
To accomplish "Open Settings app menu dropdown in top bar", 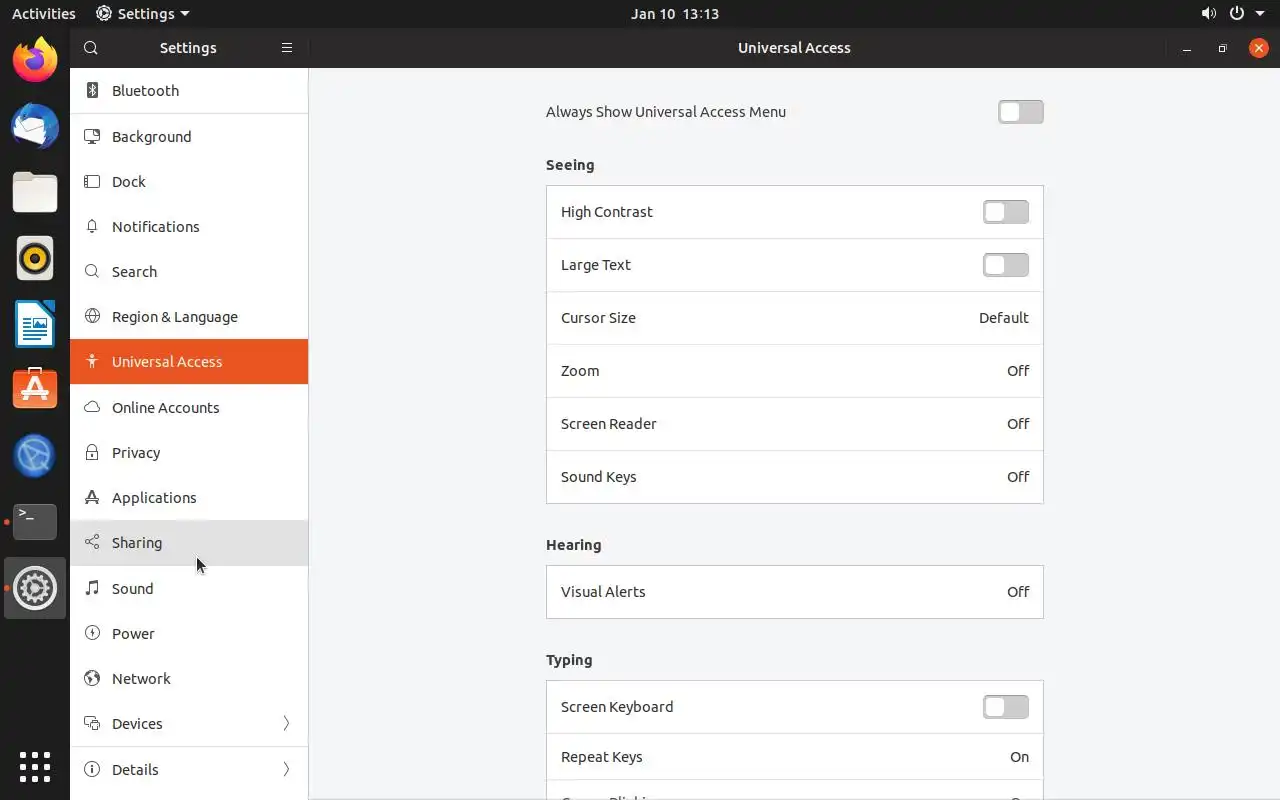I will tap(143, 13).
